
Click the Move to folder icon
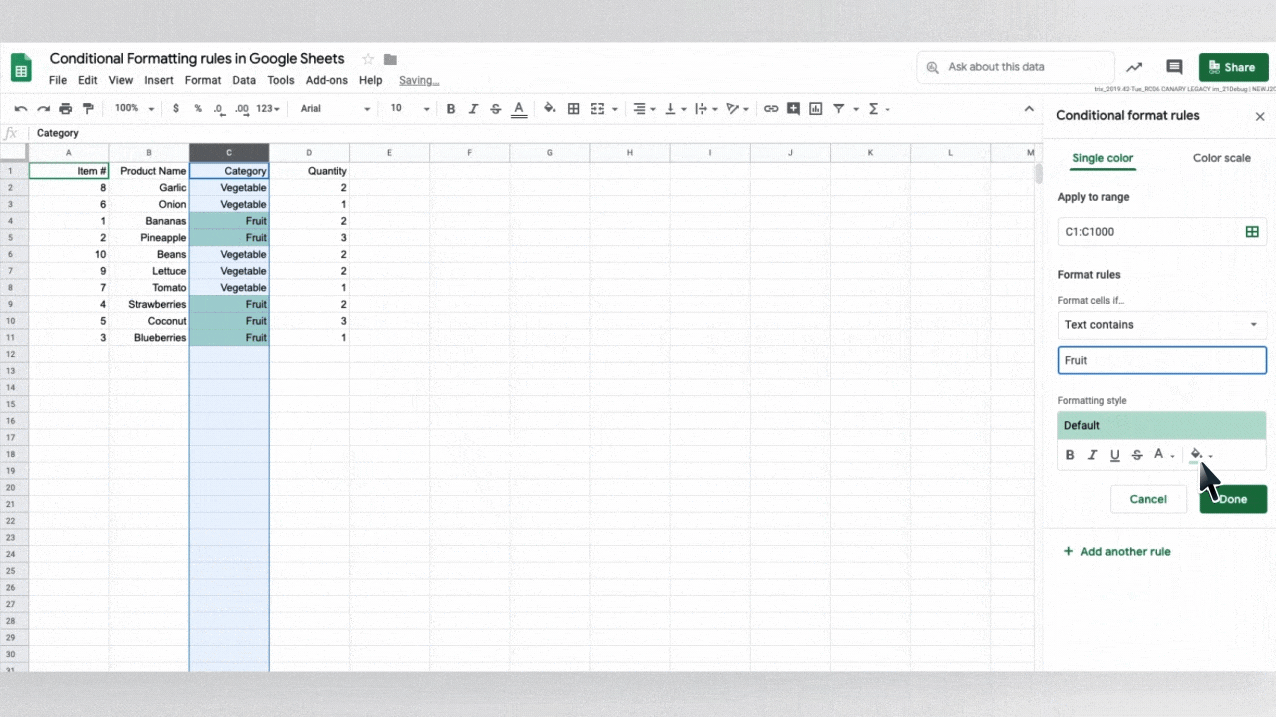coord(391,59)
